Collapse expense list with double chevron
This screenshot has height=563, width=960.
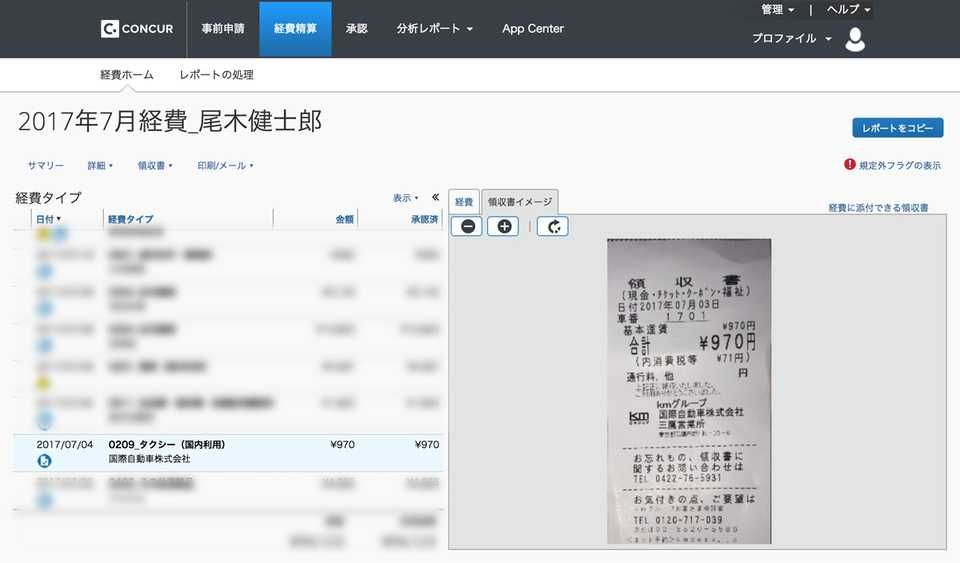click(x=435, y=197)
